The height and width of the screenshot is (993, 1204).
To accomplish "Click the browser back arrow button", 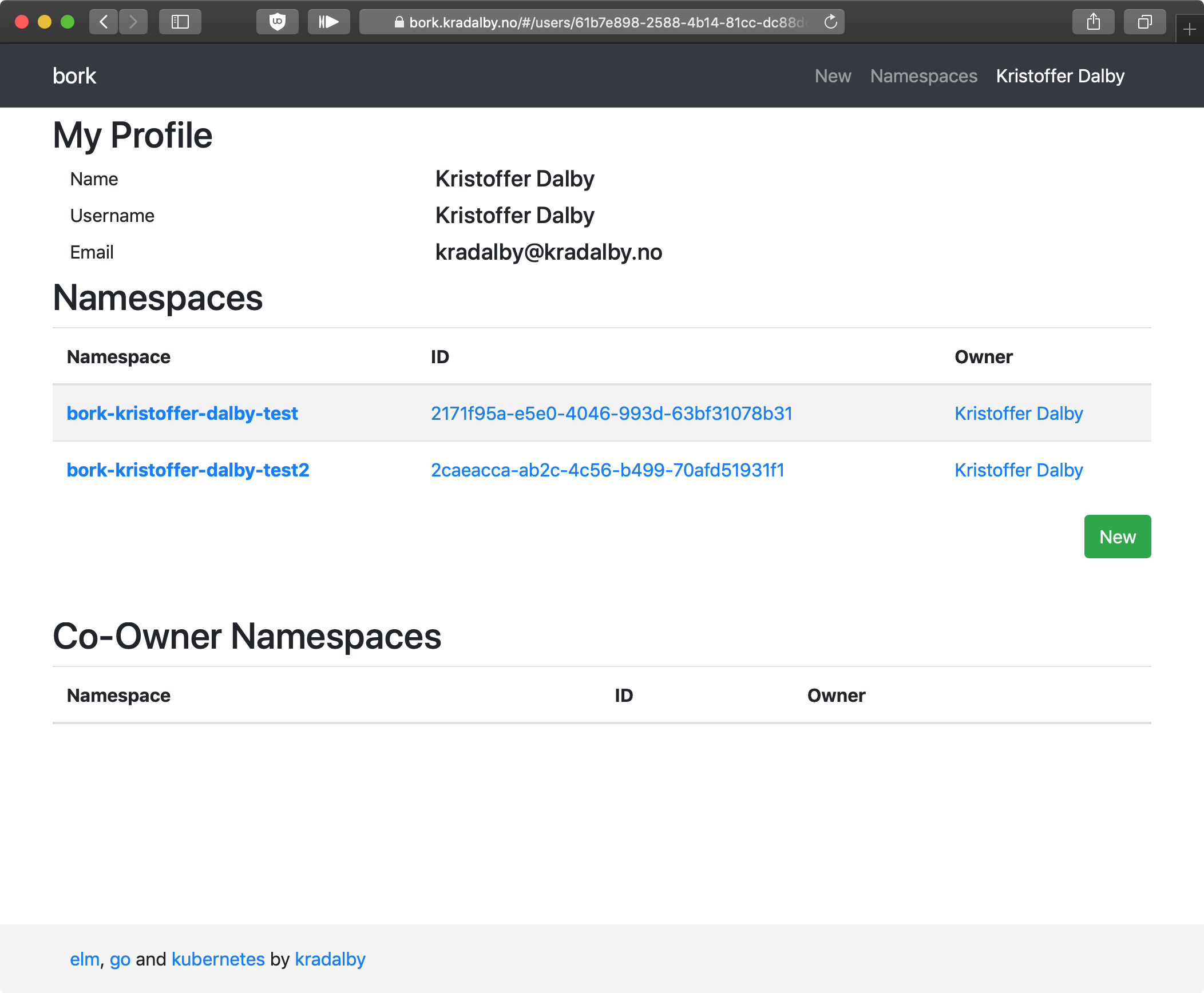I will pos(104,22).
